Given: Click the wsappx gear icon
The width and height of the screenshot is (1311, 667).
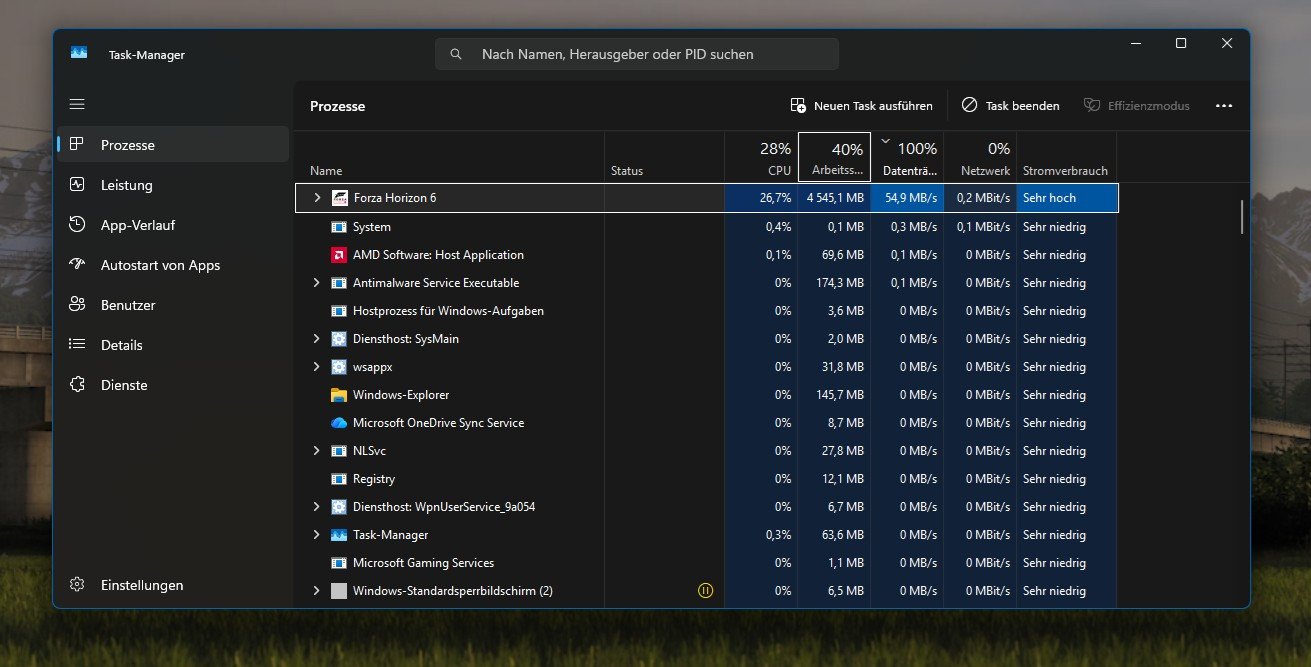Looking at the screenshot, I should coord(338,367).
